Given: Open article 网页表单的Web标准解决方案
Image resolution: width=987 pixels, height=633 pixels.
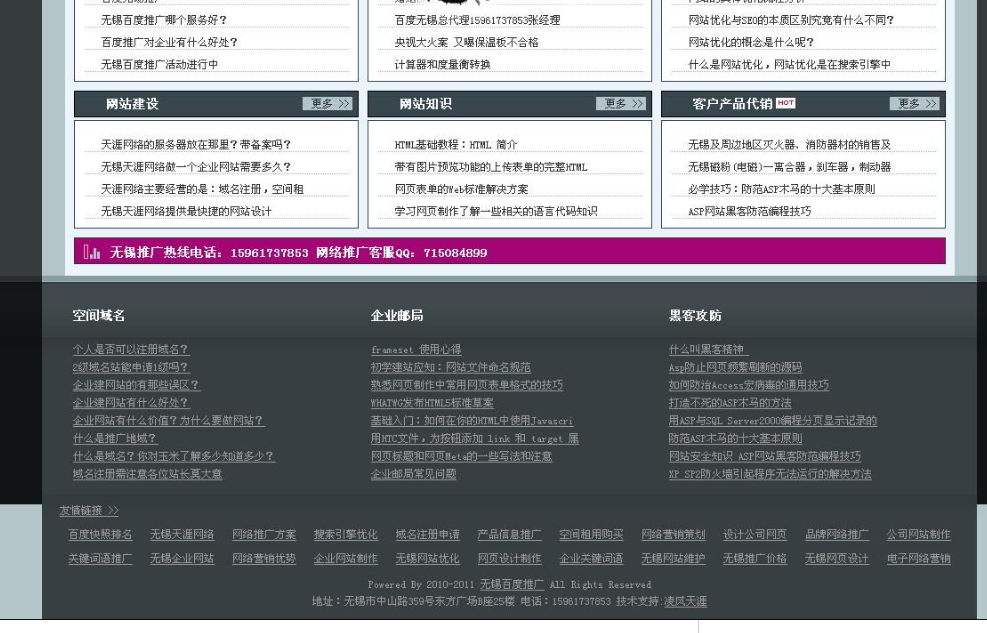Looking at the screenshot, I should (461, 189).
